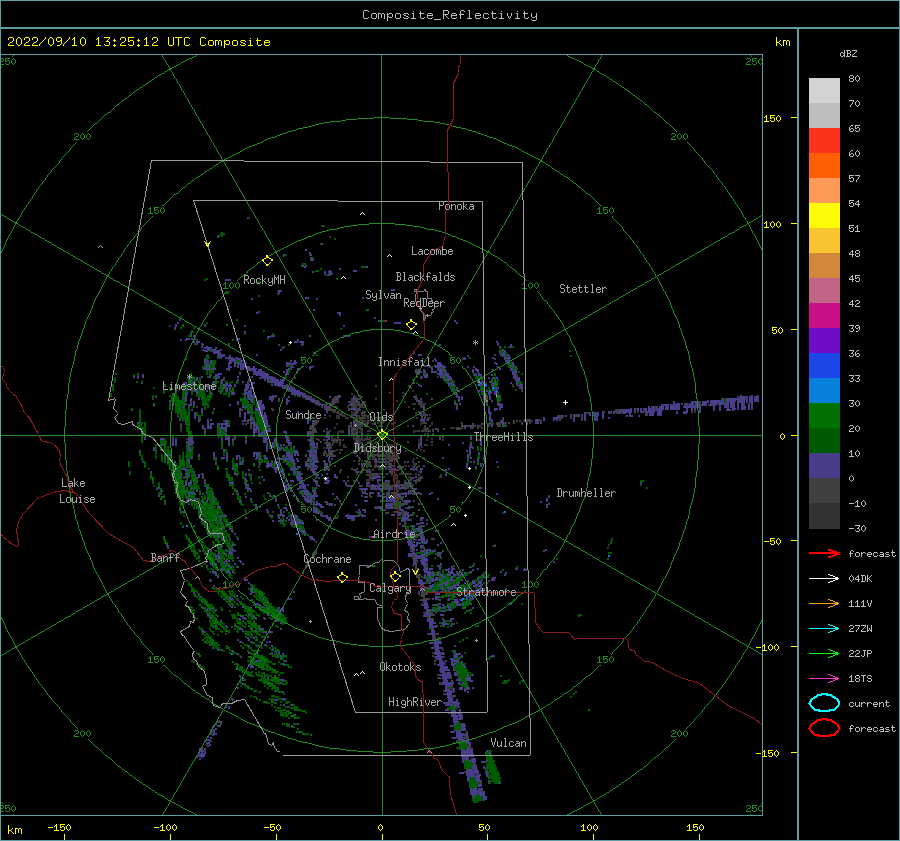Screen dimensions: 900x841
Task: Select the Vulcan label
Action: tap(508, 743)
